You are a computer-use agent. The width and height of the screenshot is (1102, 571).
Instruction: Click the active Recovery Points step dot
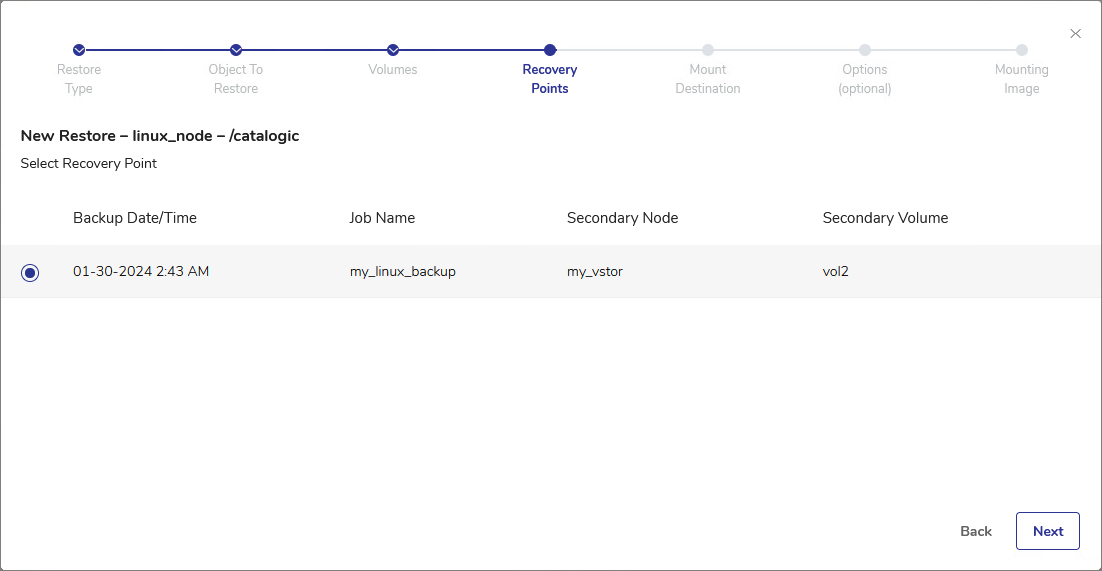(x=550, y=50)
